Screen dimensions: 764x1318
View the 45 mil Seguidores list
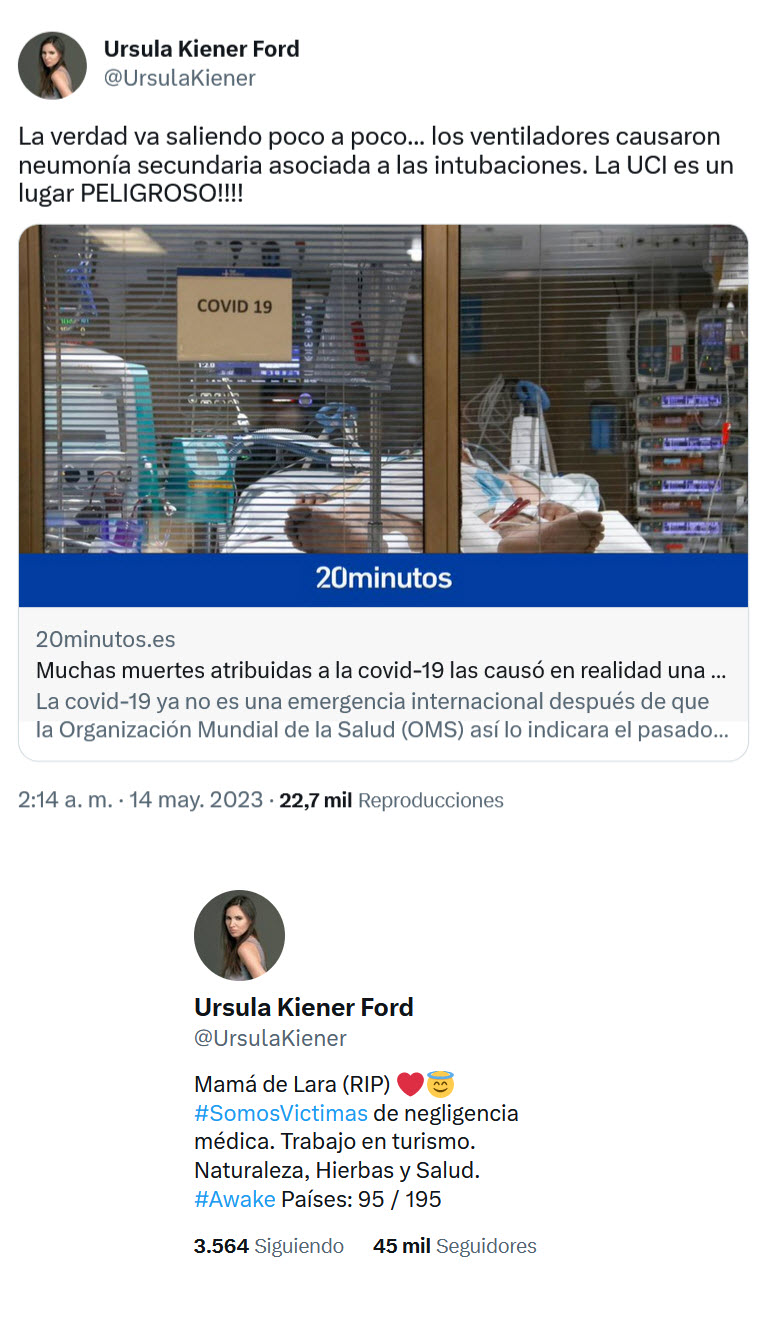tap(455, 1246)
